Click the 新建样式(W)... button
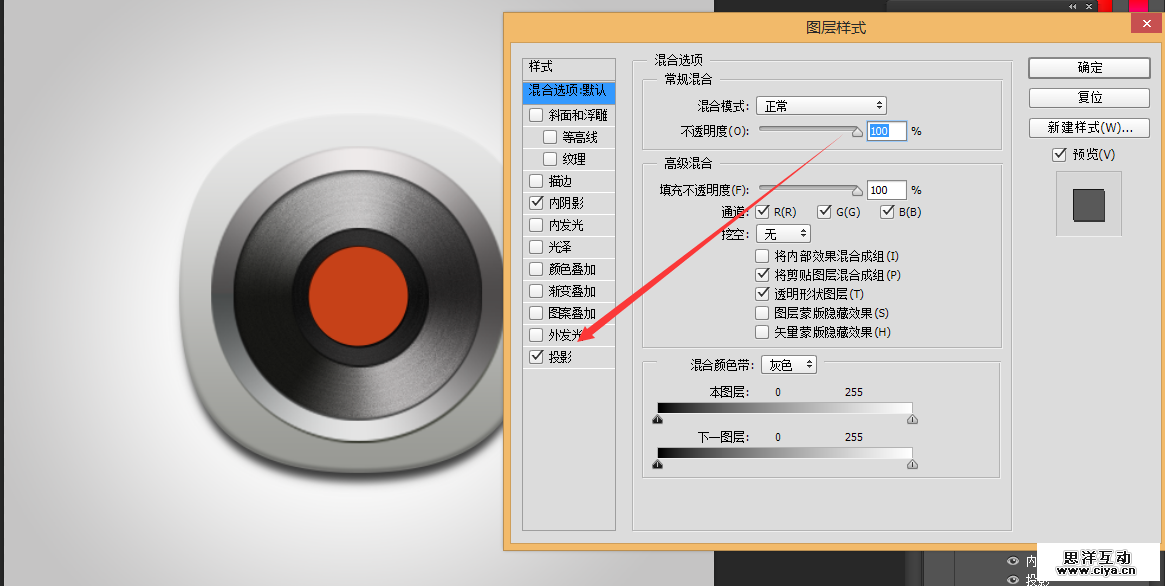 pyautogui.click(x=1089, y=128)
